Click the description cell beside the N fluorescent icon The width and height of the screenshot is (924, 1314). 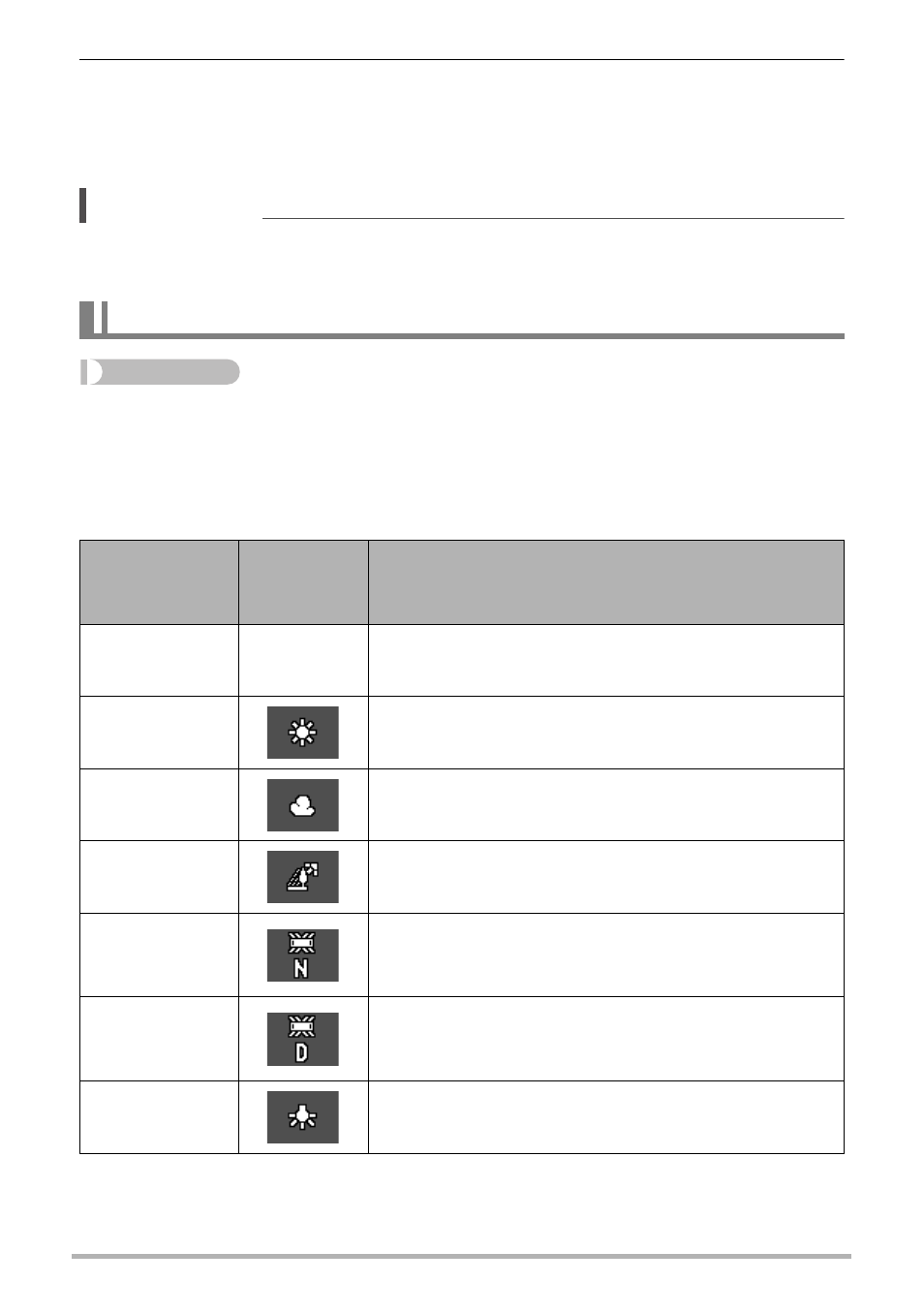tap(605, 955)
